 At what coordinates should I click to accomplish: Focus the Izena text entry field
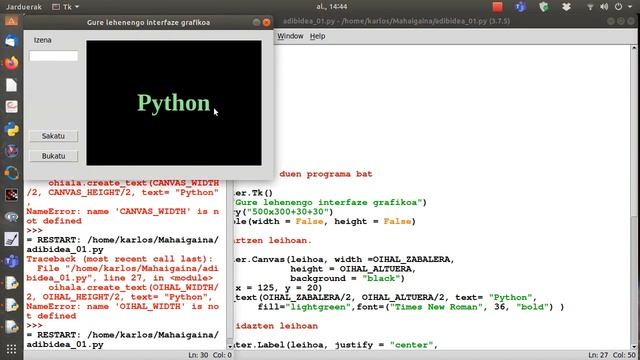tap(53, 56)
